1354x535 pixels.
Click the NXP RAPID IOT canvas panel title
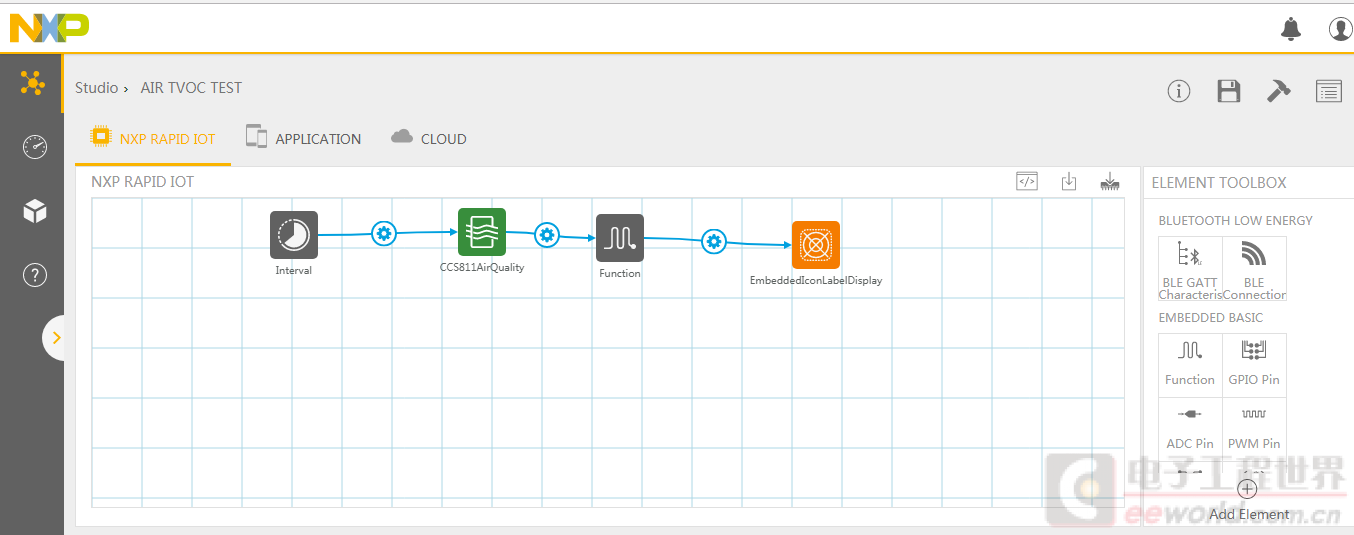pyautogui.click(x=143, y=182)
